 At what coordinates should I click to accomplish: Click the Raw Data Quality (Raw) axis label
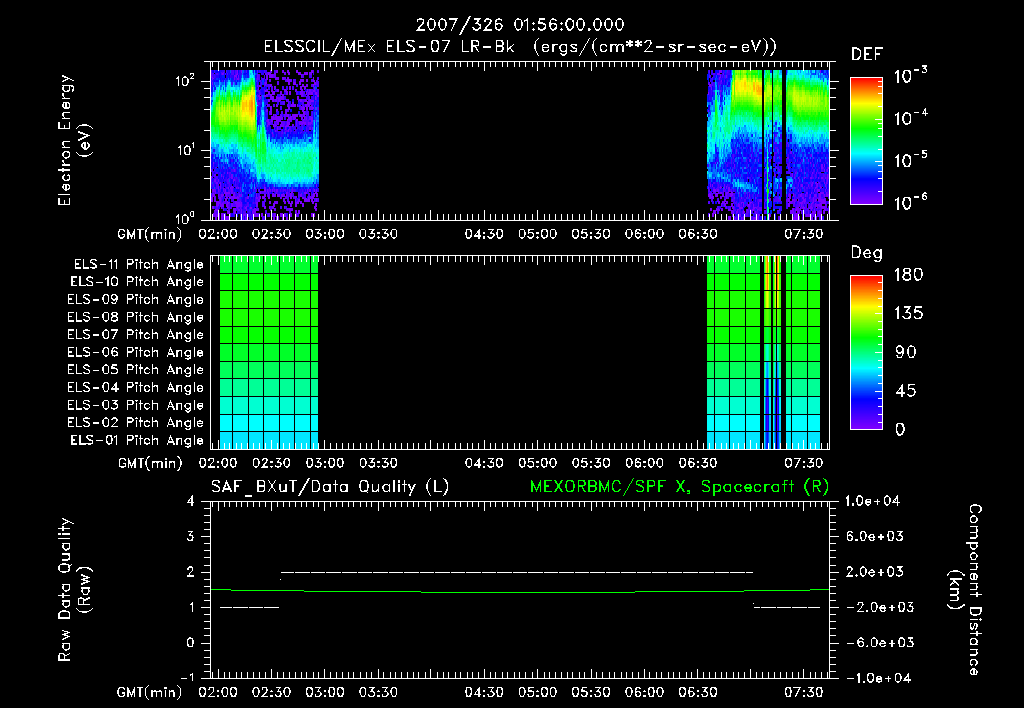pos(74,590)
